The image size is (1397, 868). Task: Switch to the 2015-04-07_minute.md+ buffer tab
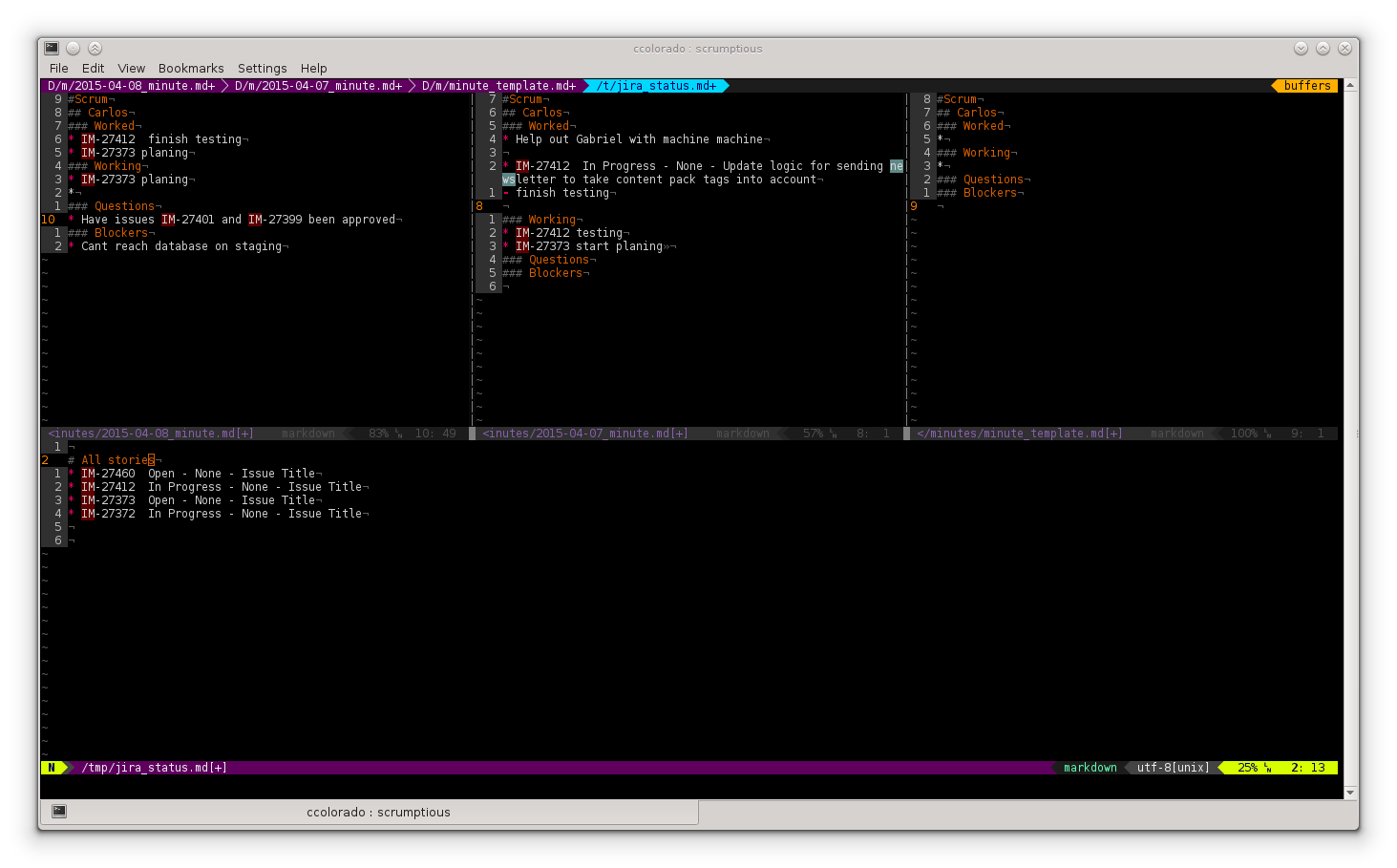[x=319, y=86]
